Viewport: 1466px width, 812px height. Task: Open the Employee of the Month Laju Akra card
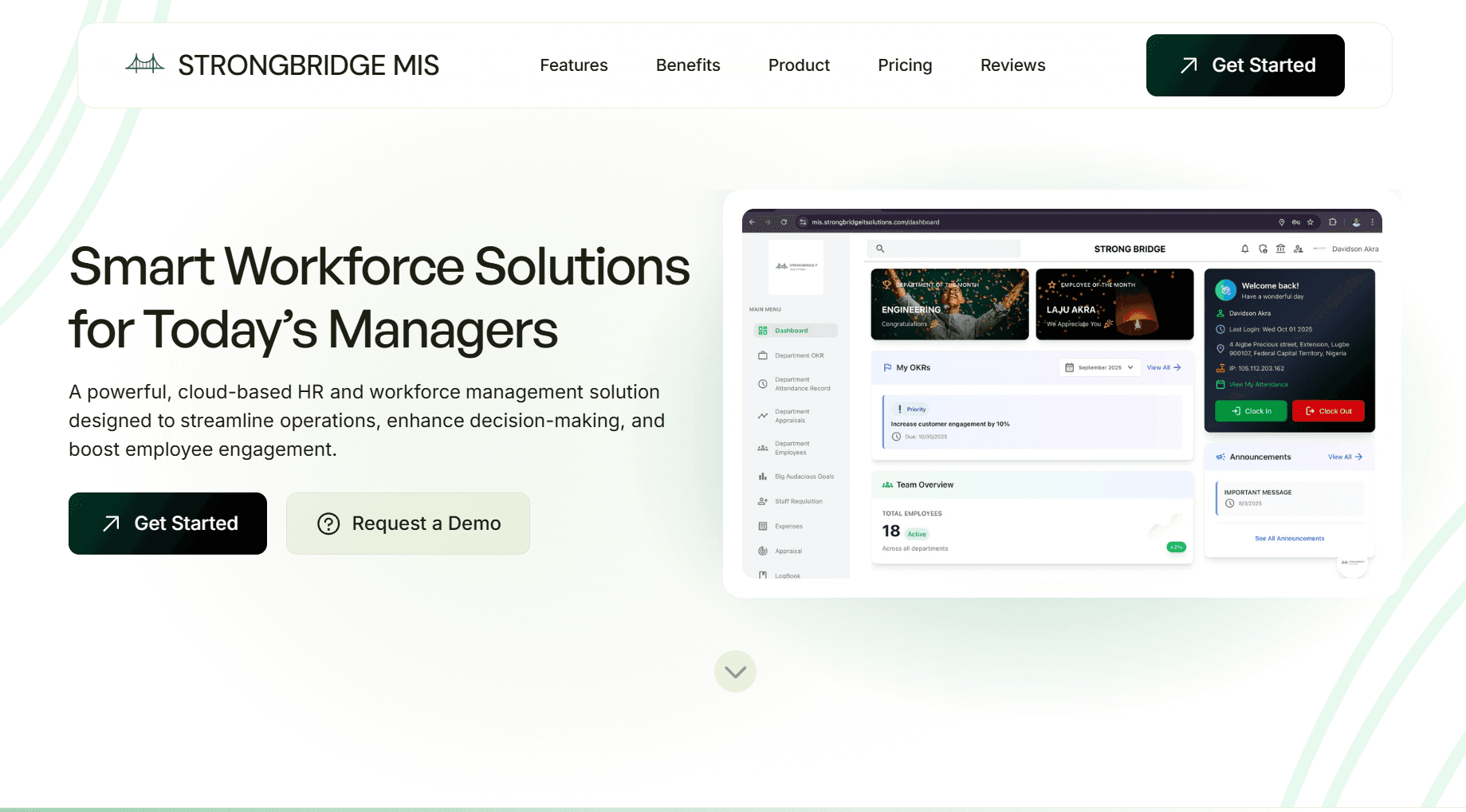click(1114, 304)
